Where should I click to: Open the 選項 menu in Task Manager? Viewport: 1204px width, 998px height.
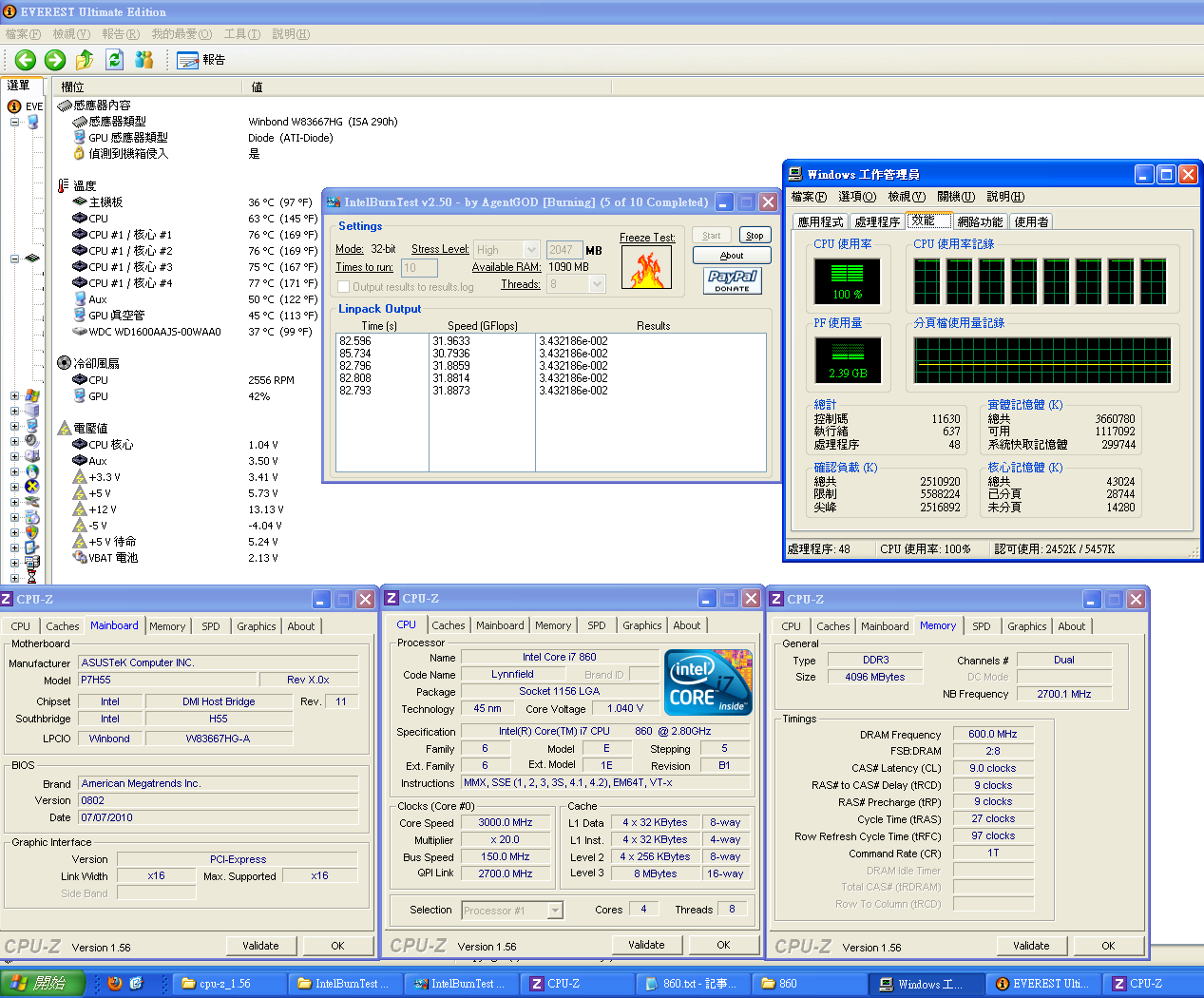pos(857,197)
